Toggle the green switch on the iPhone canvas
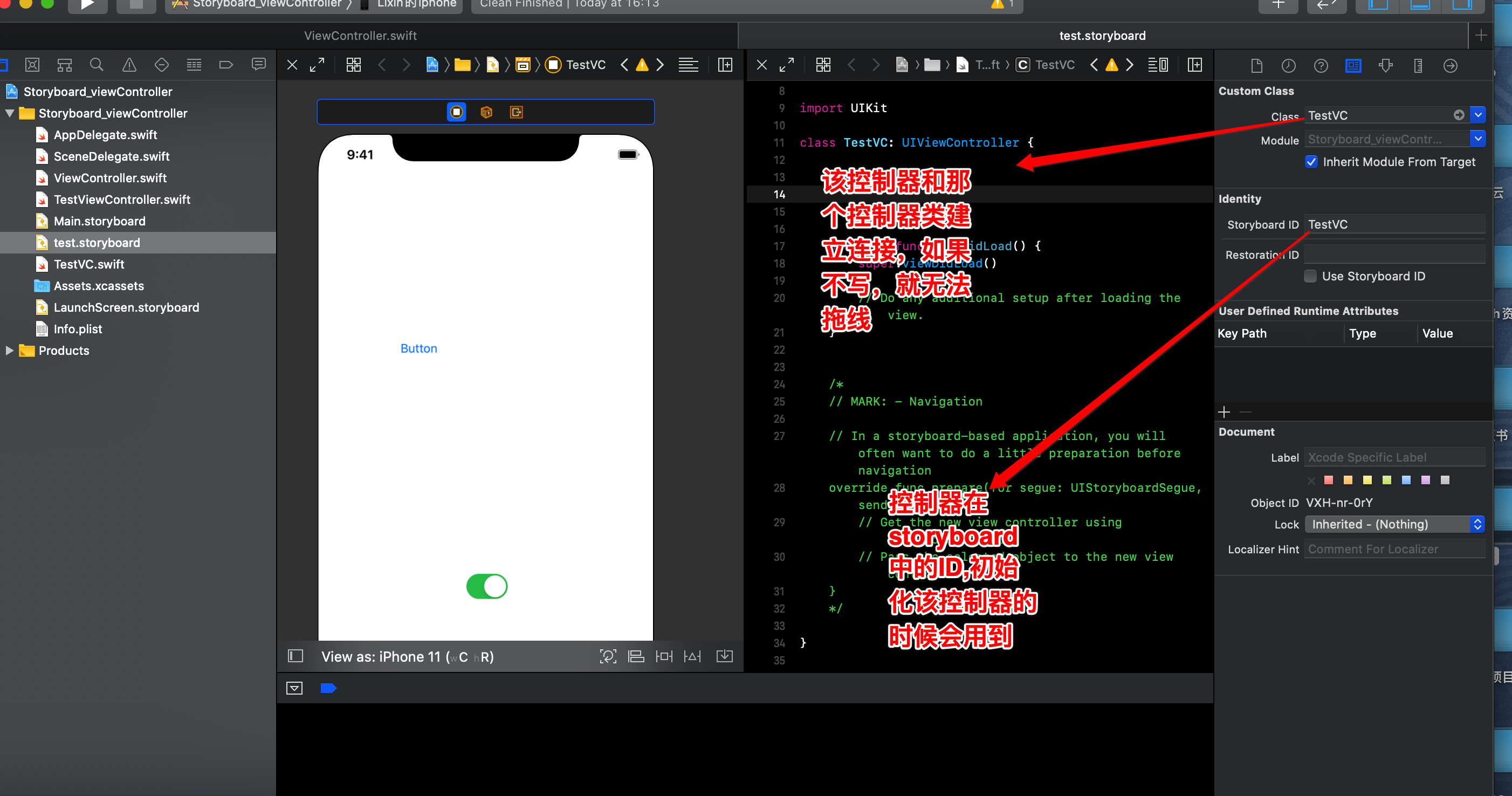 click(x=486, y=586)
